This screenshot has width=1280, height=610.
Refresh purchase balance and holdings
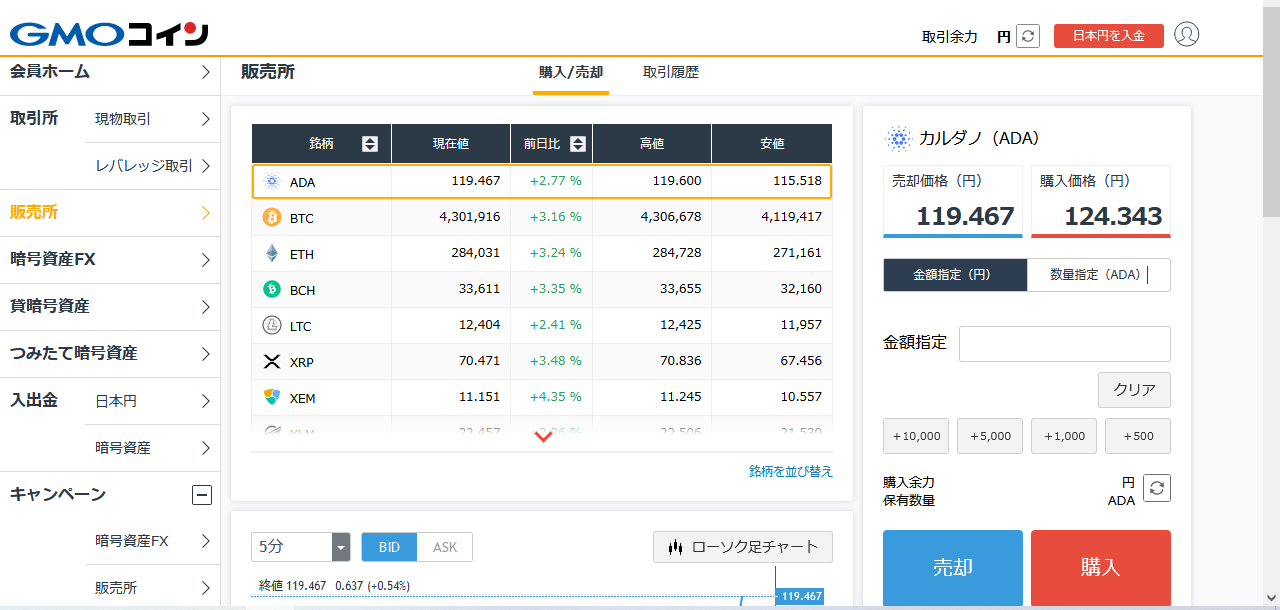click(x=1157, y=488)
